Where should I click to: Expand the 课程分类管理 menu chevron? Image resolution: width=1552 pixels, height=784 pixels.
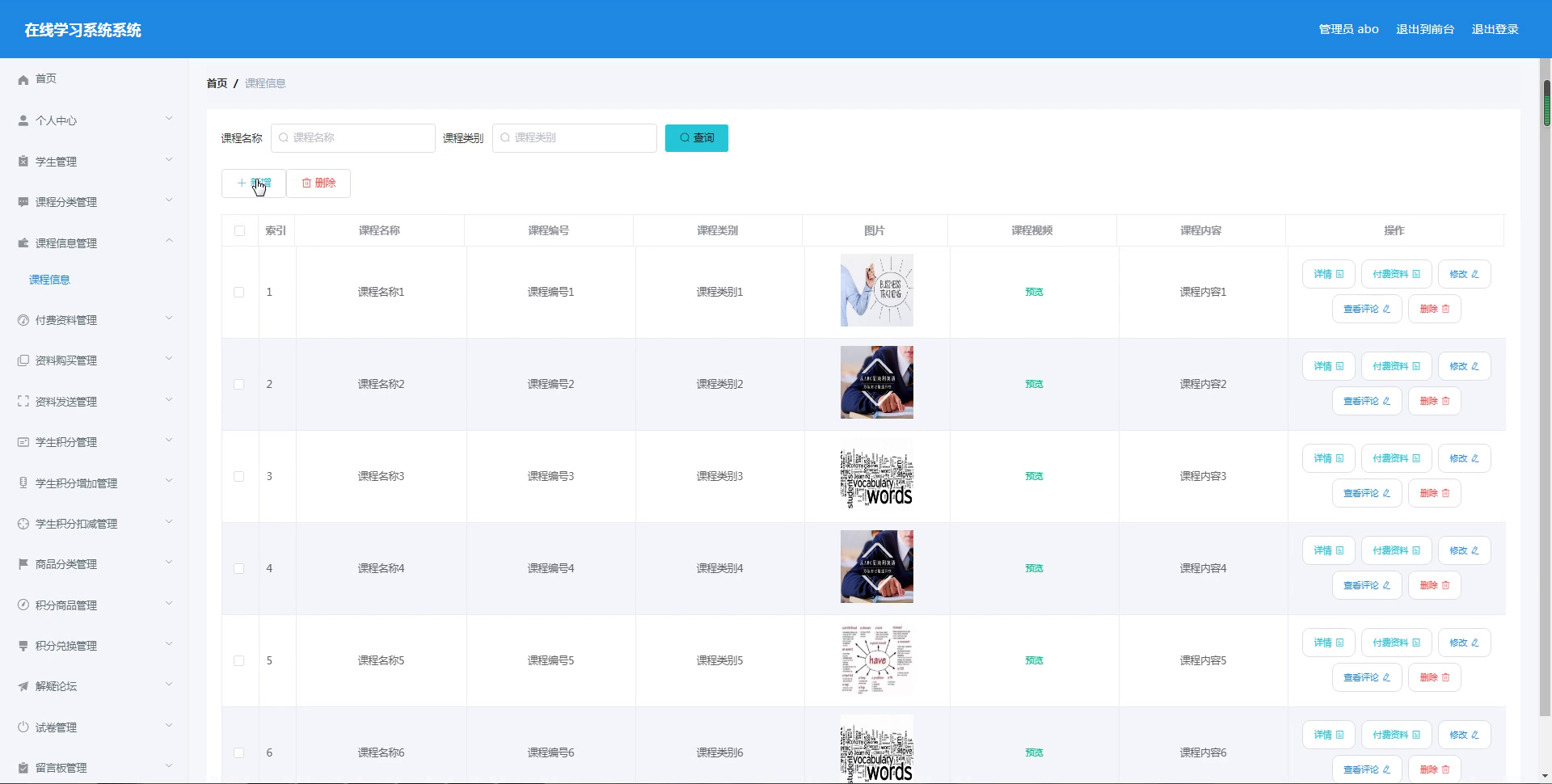point(169,200)
